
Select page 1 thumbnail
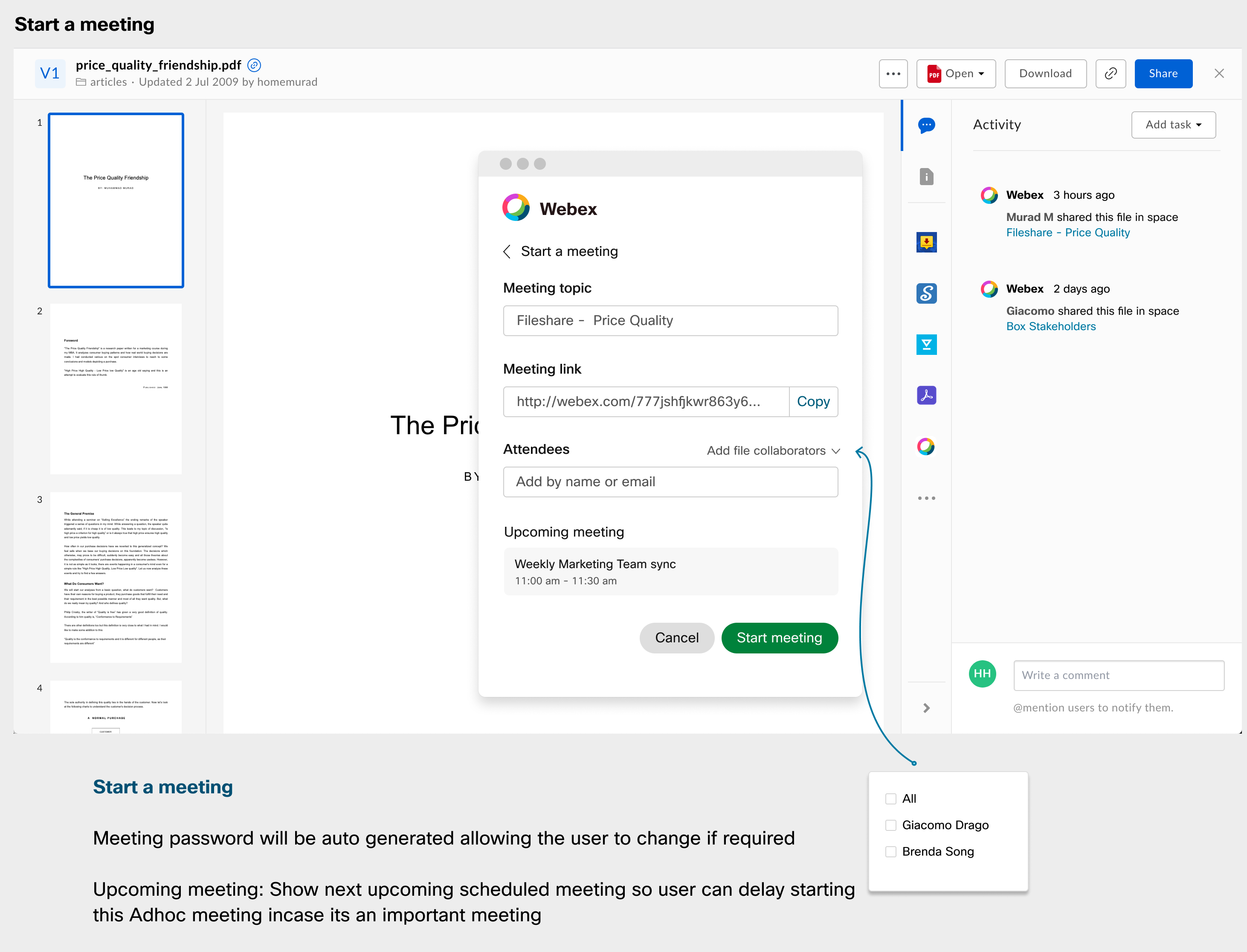pyautogui.click(x=116, y=200)
